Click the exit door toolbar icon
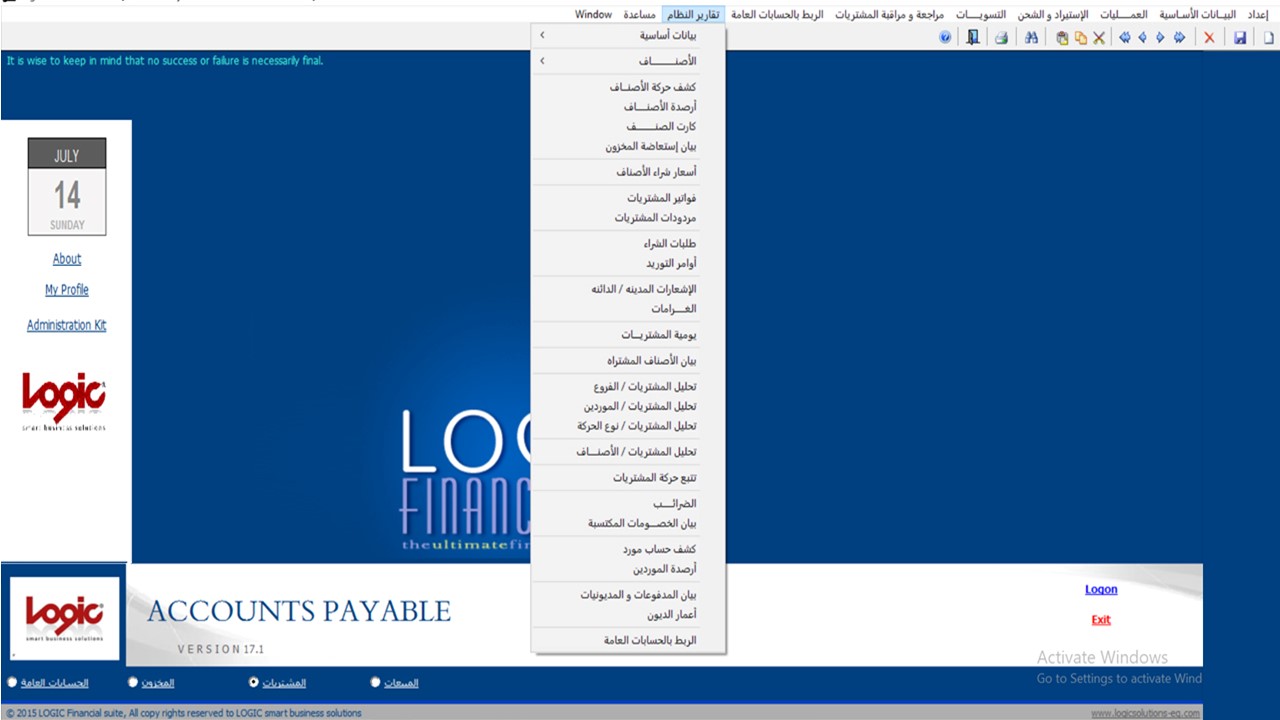The height and width of the screenshot is (720, 1280). pyautogui.click(x=972, y=38)
